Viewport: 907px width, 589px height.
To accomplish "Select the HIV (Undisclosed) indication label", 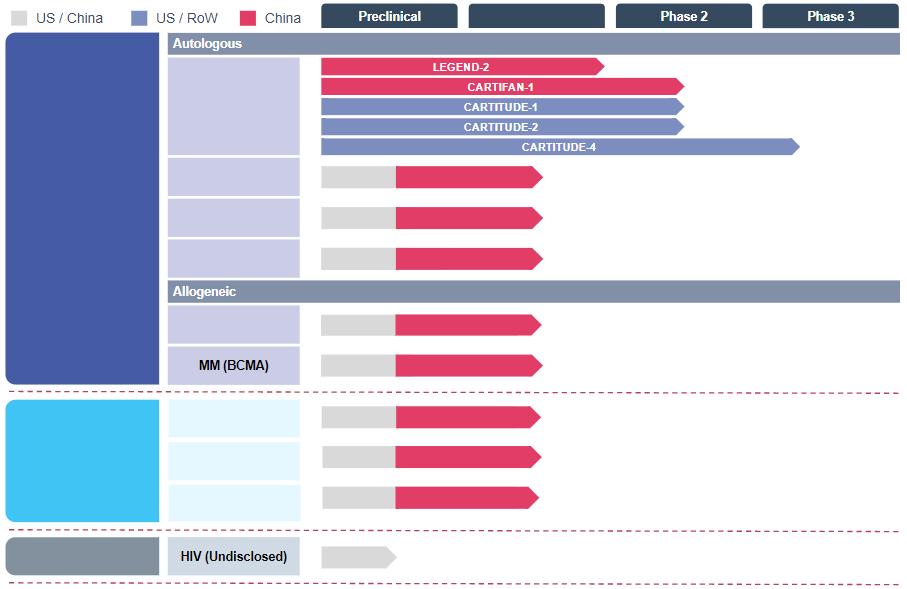I will [x=233, y=556].
